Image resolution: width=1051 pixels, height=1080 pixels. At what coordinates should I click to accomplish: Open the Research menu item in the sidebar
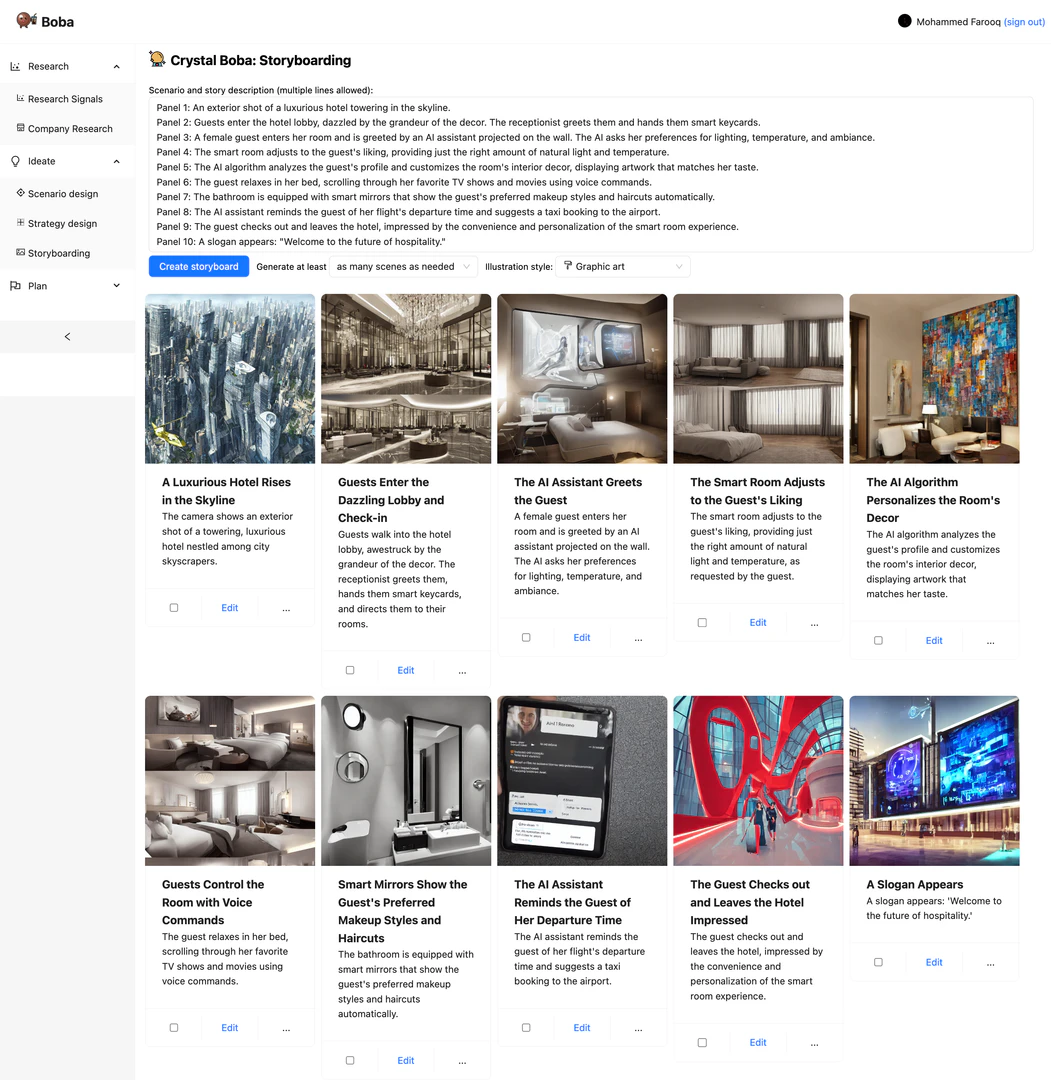(48, 65)
